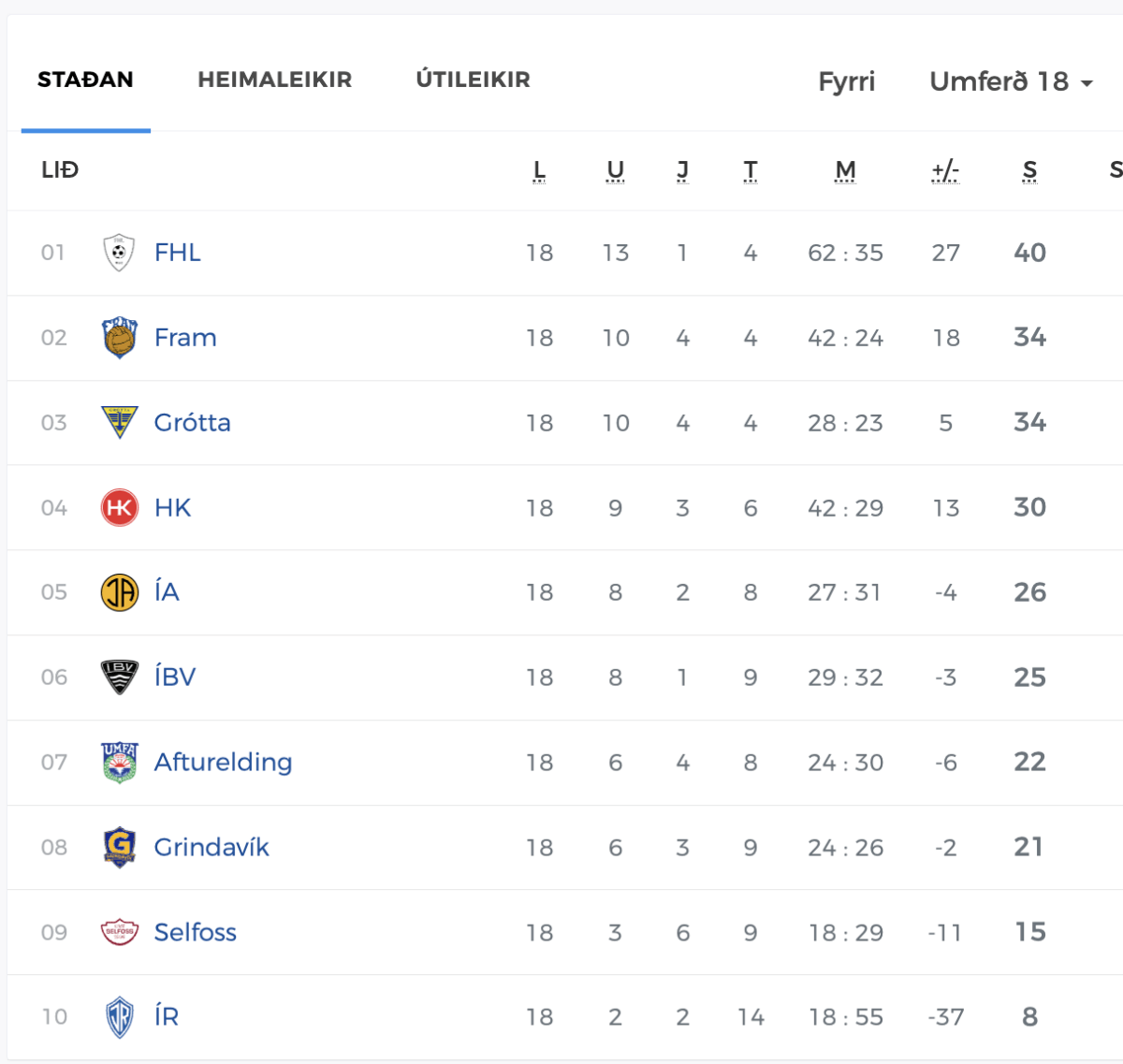Click the +/- goal difference column header
The height and width of the screenshot is (1064, 1123).
tap(945, 170)
